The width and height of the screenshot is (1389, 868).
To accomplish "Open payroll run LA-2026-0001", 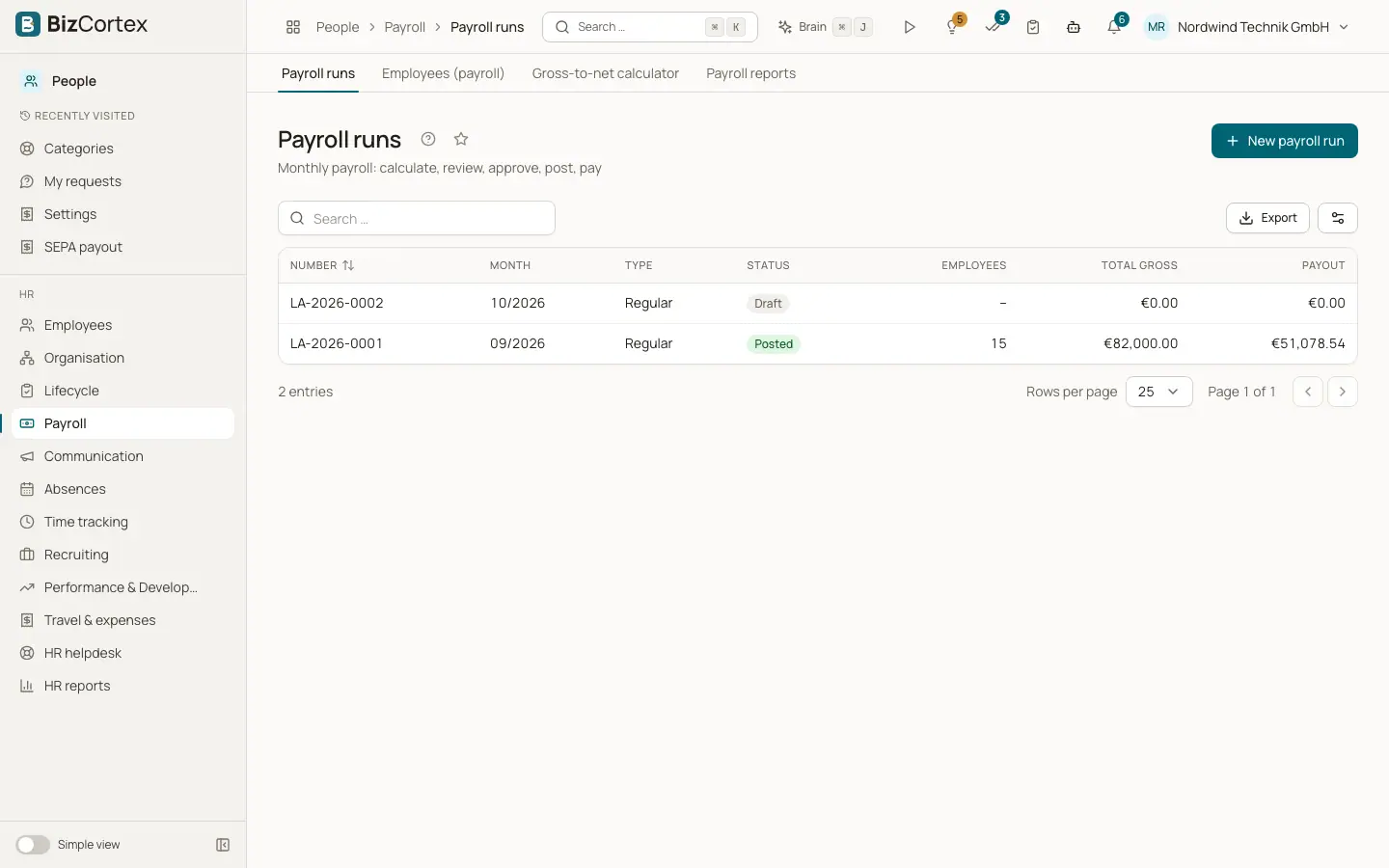I will pyautogui.click(x=818, y=343).
